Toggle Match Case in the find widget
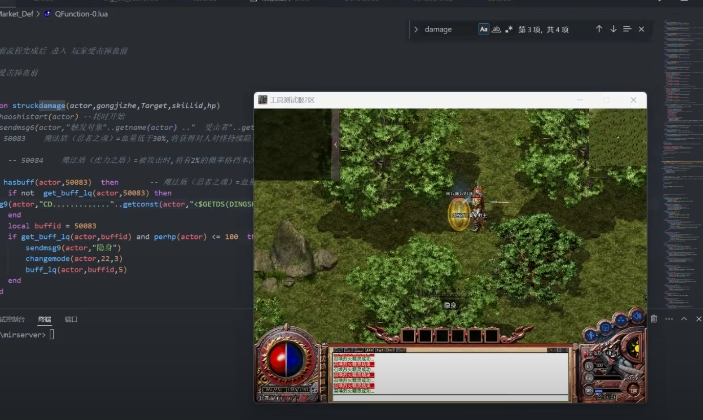The width and height of the screenshot is (703, 420). 484,30
